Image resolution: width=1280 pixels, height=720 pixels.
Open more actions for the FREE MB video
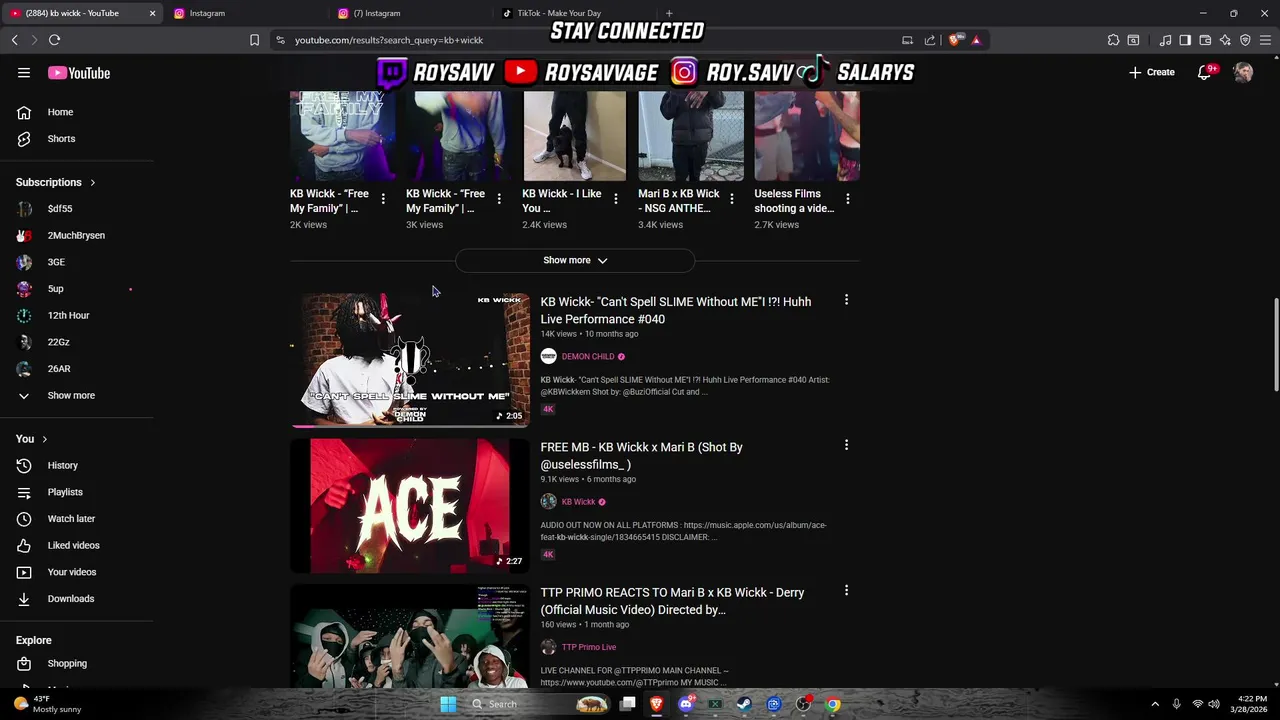click(846, 445)
